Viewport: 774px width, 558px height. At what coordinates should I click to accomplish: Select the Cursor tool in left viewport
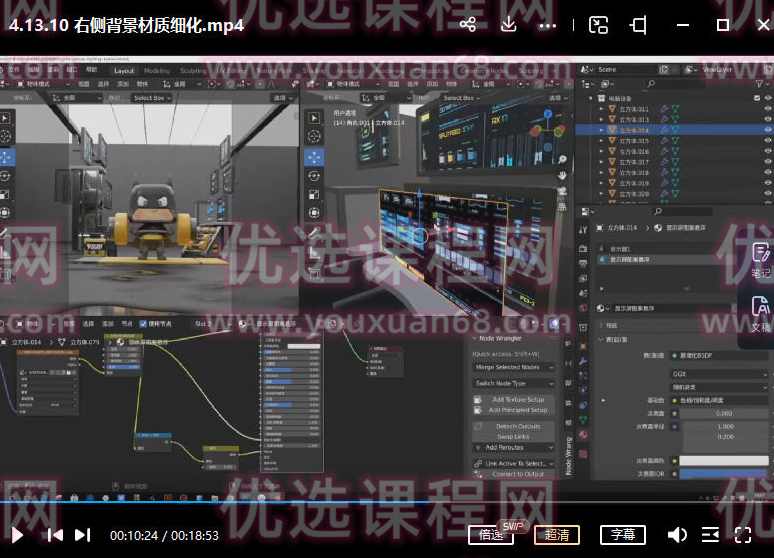pyautogui.click(x=5, y=136)
